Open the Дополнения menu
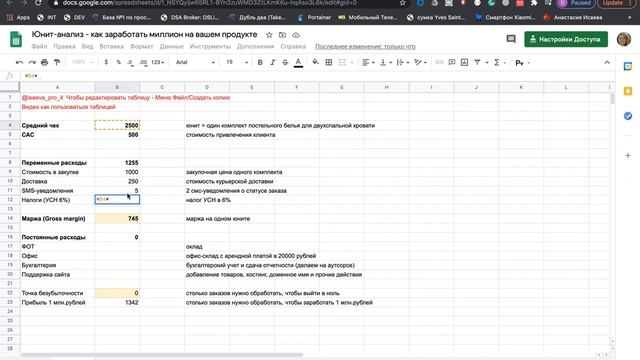This screenshot has height=360, width=640. click(256, 47)
